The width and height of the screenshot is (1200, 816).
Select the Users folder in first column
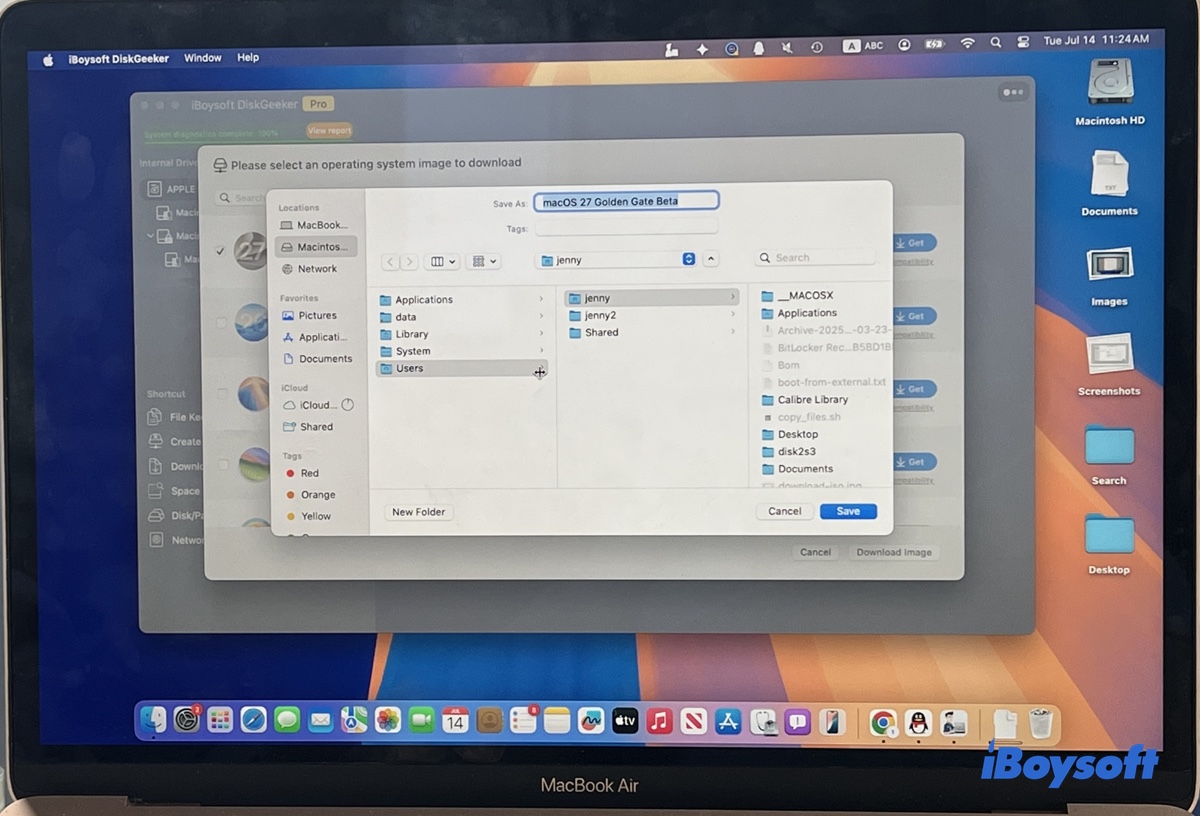[462, 368]
